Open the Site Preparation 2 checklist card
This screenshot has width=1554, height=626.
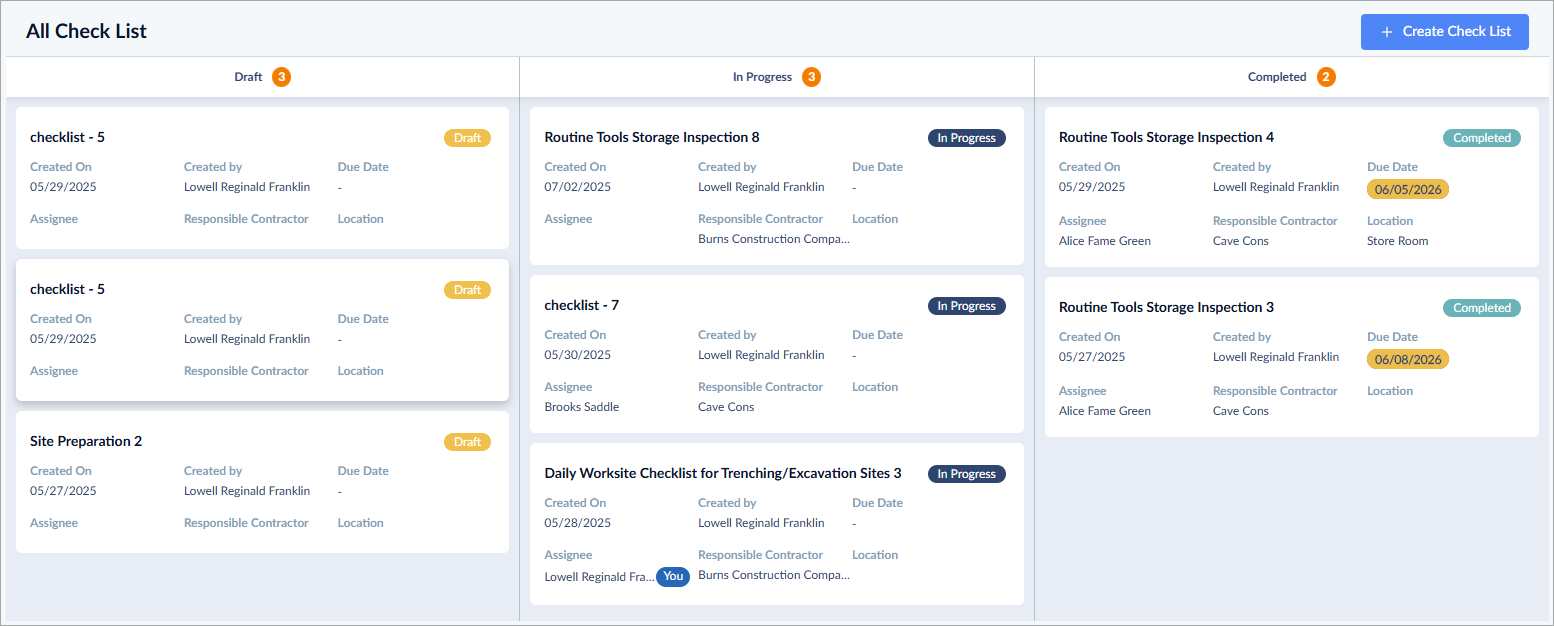(x=262, y=482)
